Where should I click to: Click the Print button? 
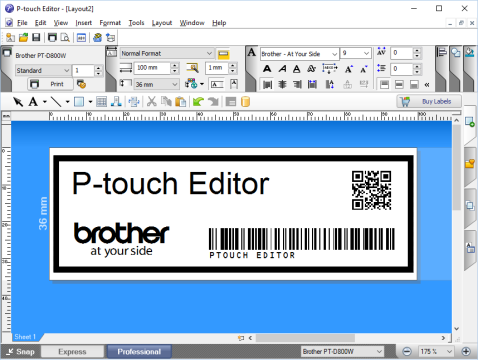point(50,84)
